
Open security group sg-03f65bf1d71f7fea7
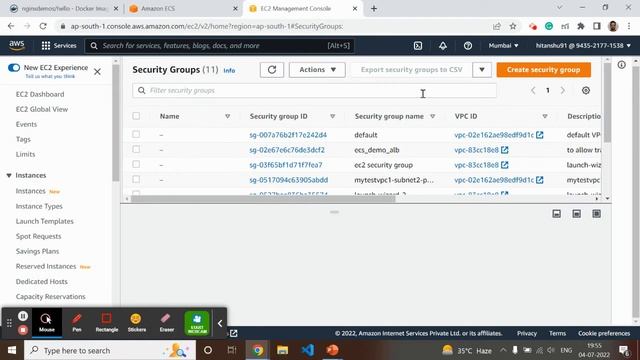click(x=286, y=165)
